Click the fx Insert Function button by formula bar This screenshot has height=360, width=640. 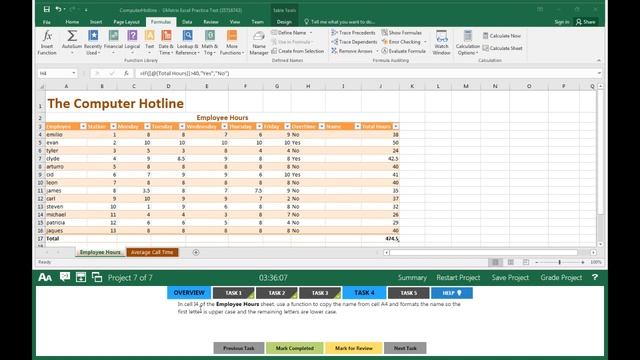coord(126,73)
